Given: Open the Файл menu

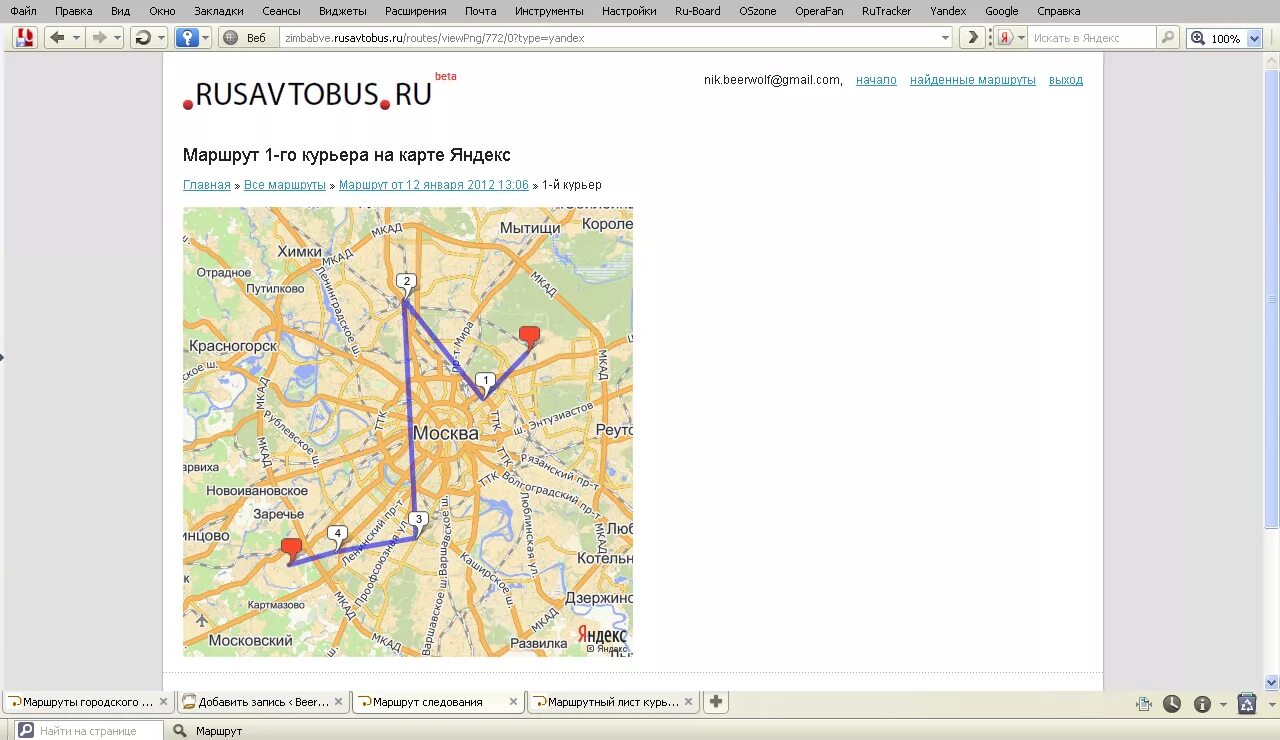Looking at the screenshot, I should click(x=23, y=11).
